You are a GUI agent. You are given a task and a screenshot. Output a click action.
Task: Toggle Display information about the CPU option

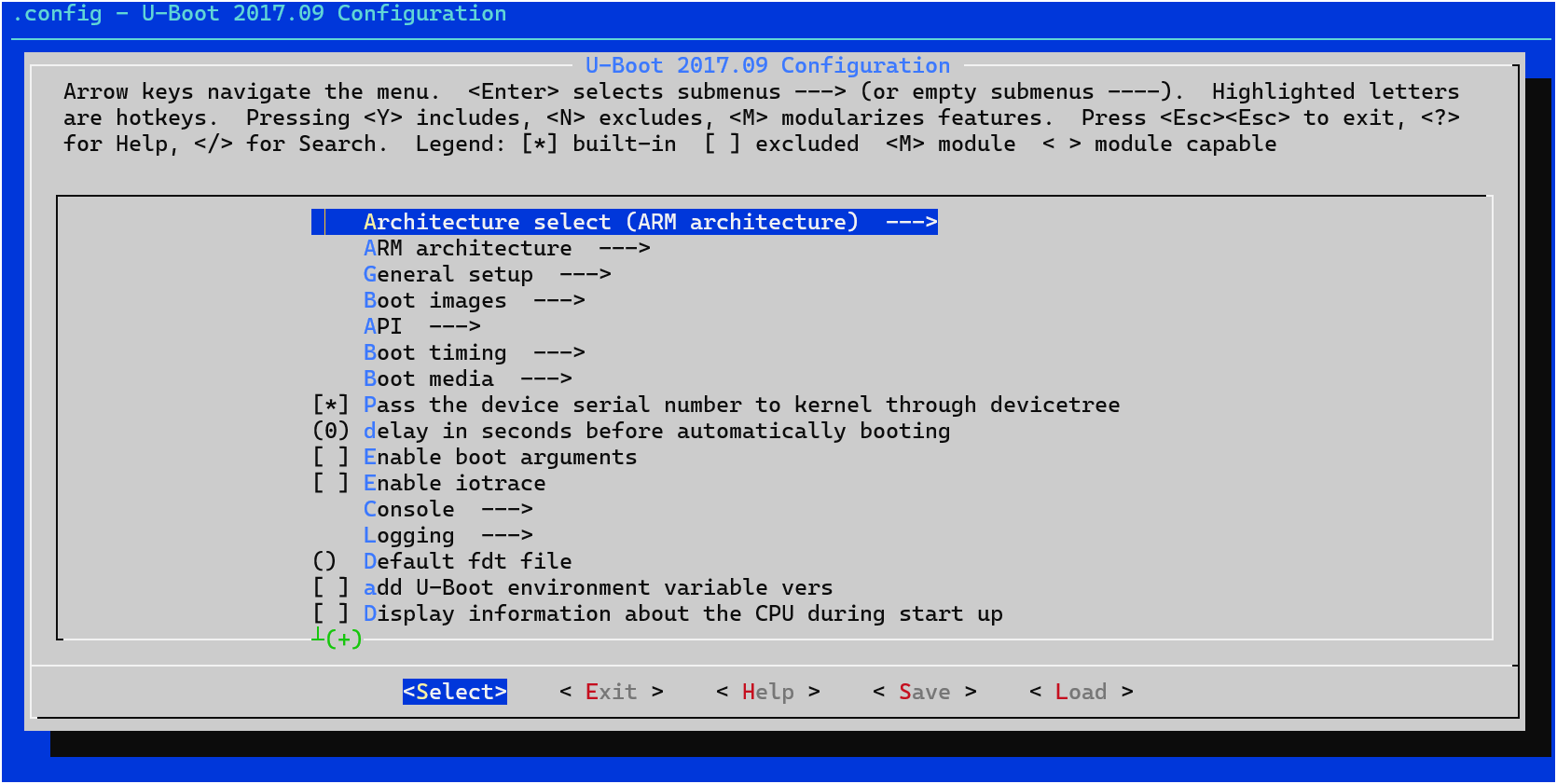pyautogui.click(x=330, y=613)
